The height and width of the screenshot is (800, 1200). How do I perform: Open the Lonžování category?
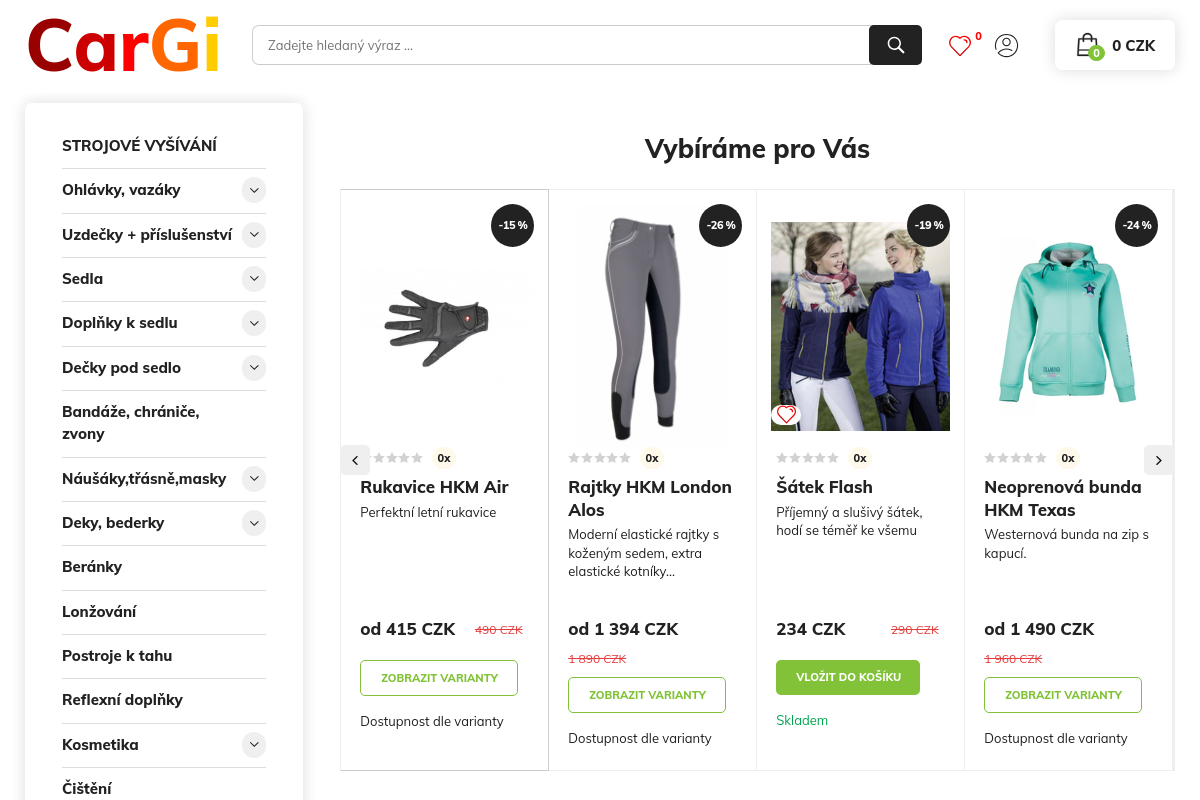99,612
